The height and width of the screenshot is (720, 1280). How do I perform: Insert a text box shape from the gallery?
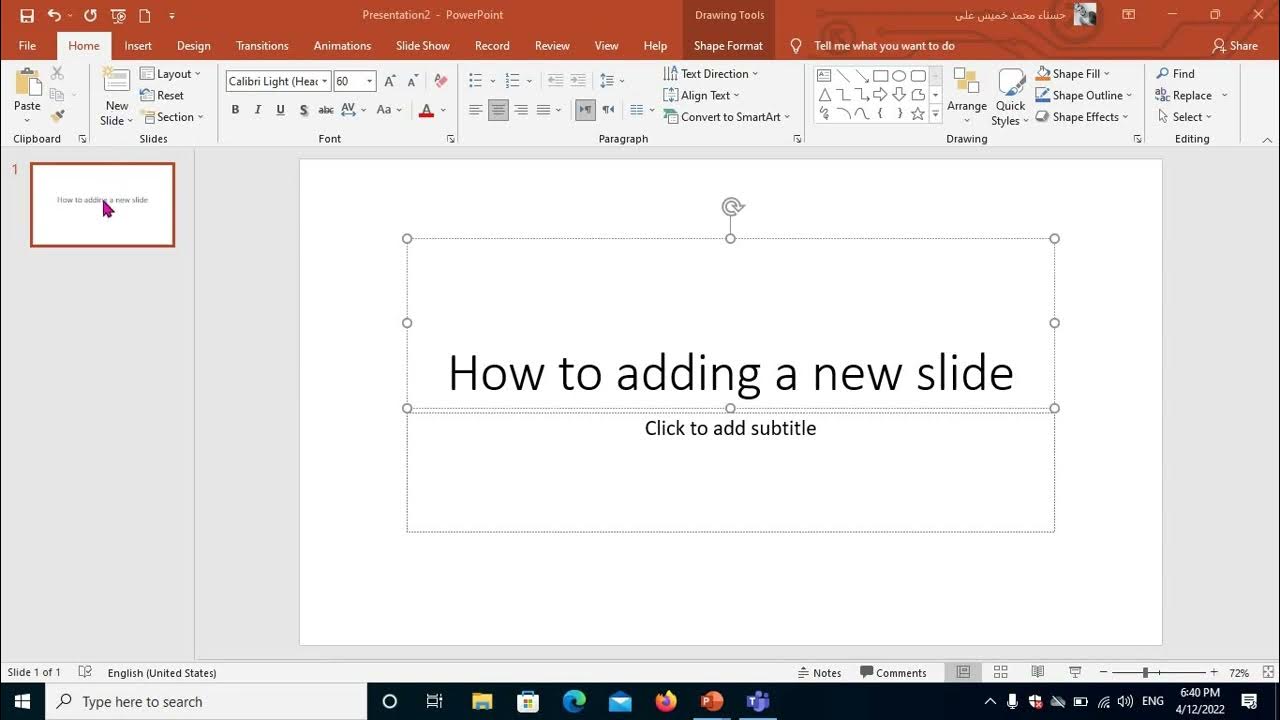pyautogui.click(x=825, y=76)
